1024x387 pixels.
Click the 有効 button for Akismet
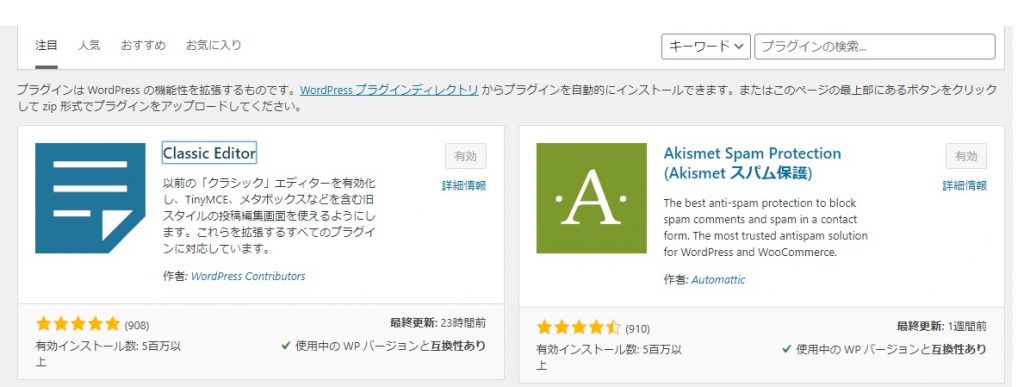966,156
